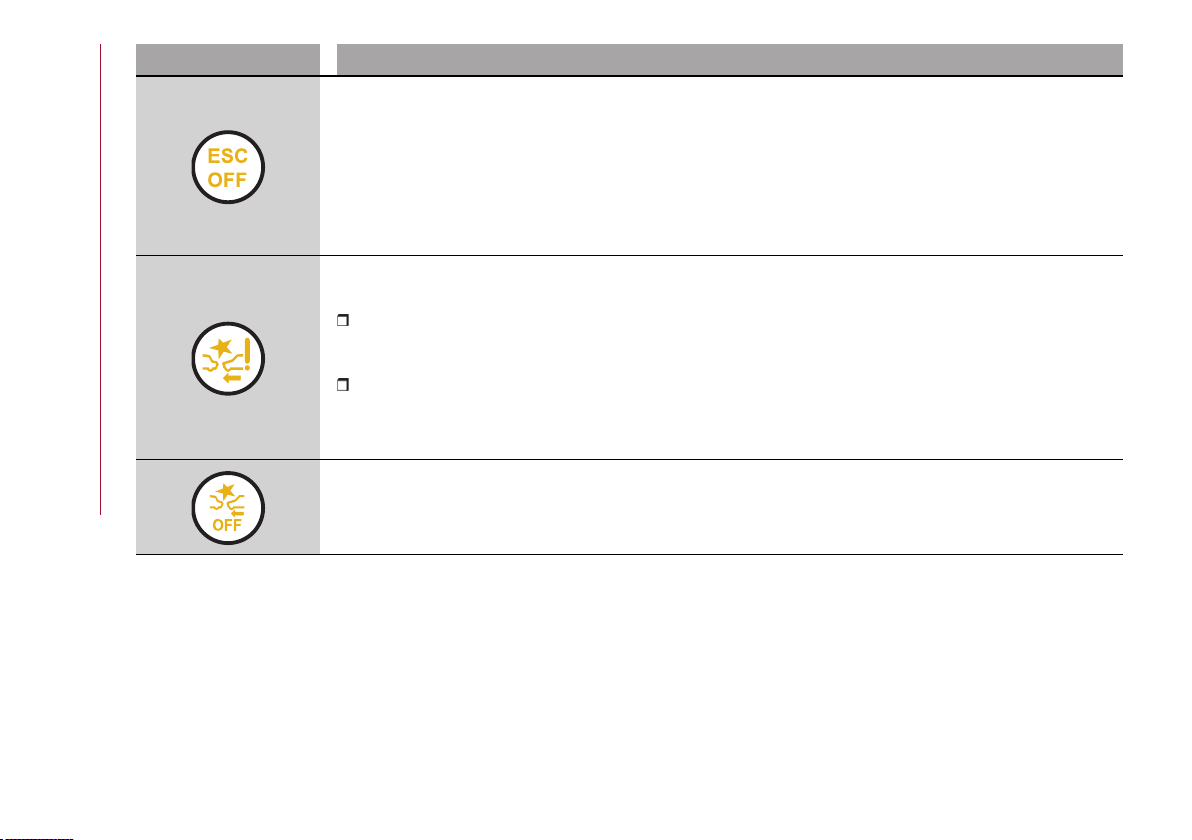
Task: Click the left arrow in the middle collision icon
Action: [233, 377]
